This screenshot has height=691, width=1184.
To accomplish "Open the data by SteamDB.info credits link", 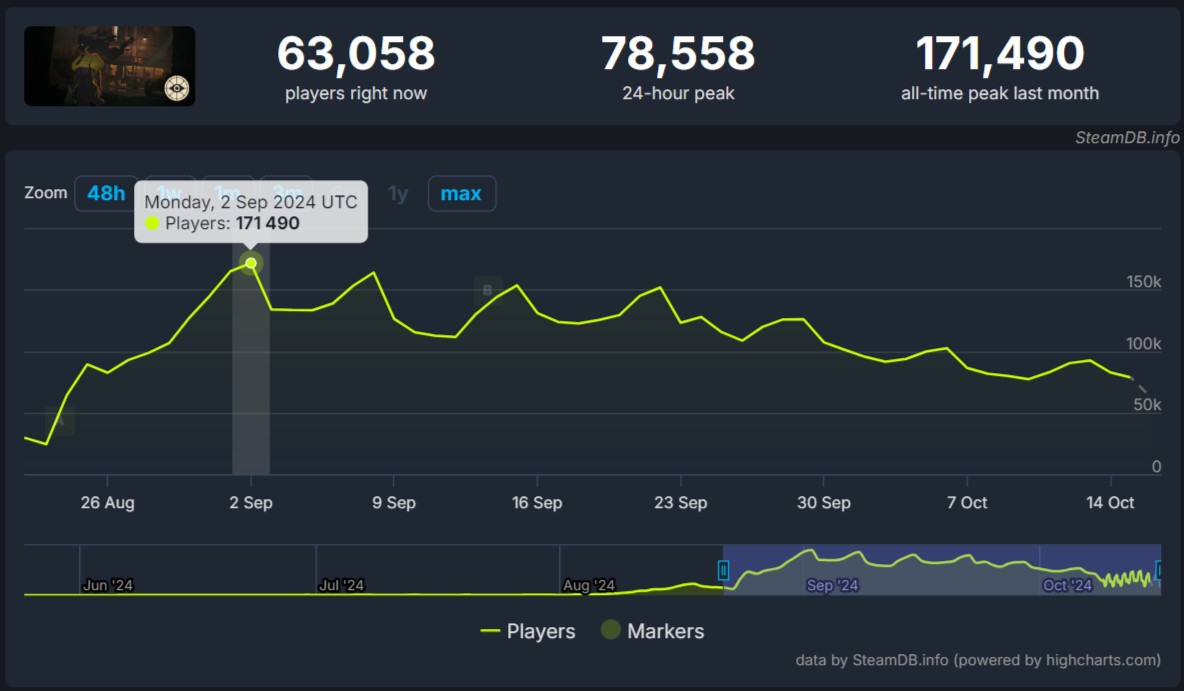I will 978,660.
